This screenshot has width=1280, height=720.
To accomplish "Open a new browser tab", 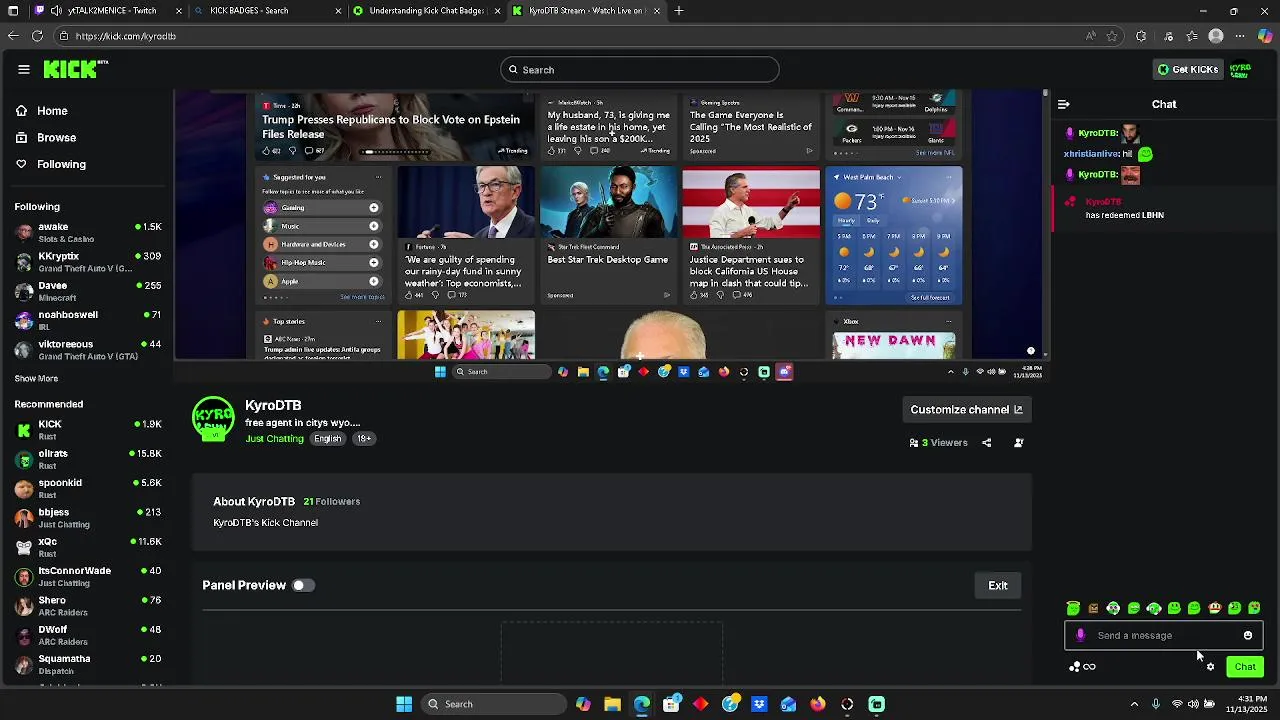I will point(679,11).
